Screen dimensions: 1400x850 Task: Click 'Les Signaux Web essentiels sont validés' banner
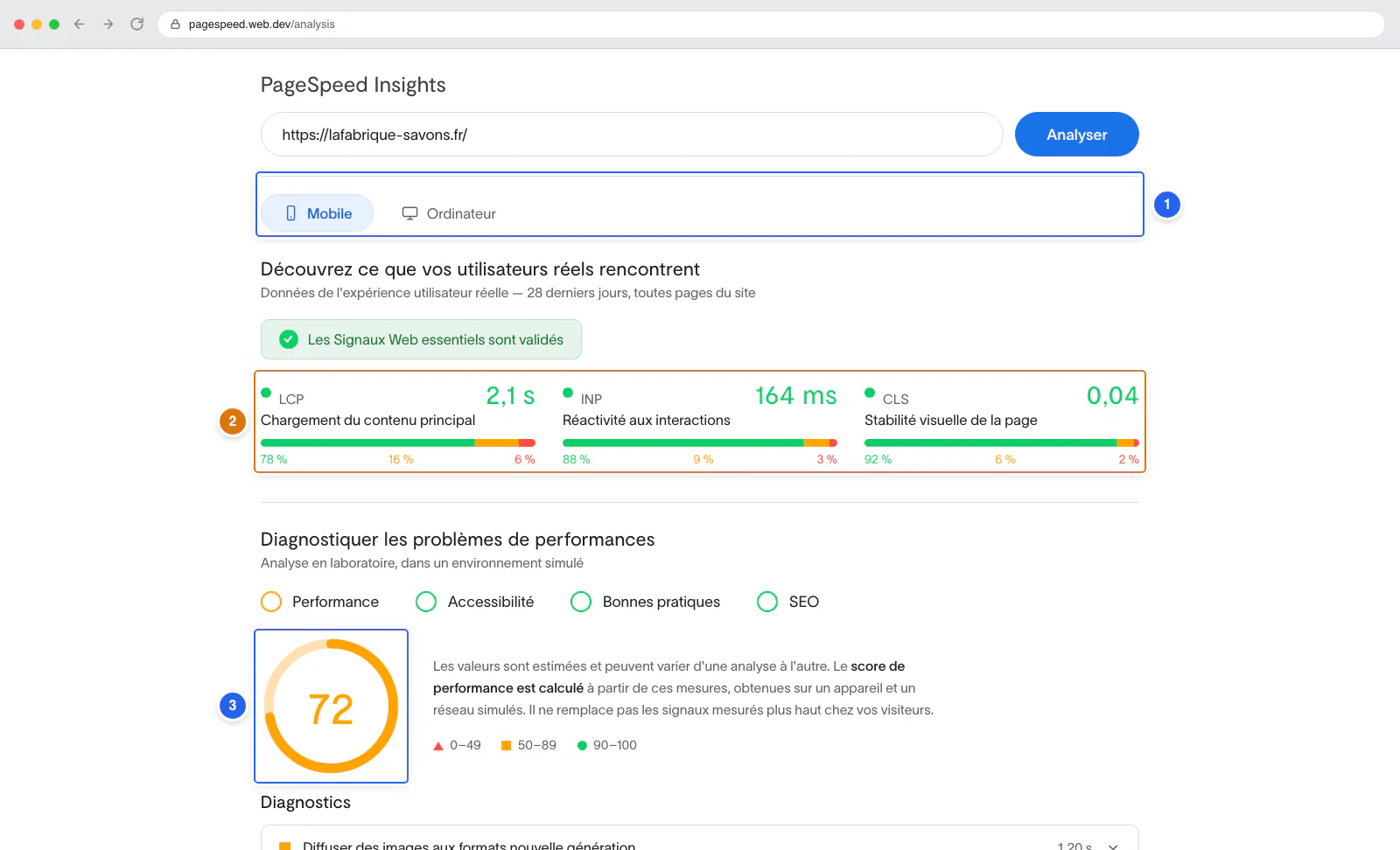pos(421,339)
